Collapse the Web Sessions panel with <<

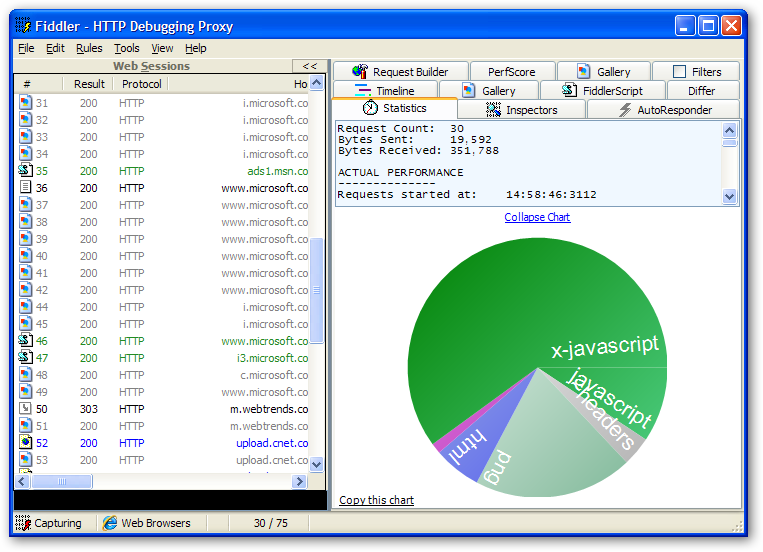tap(309, 66)
